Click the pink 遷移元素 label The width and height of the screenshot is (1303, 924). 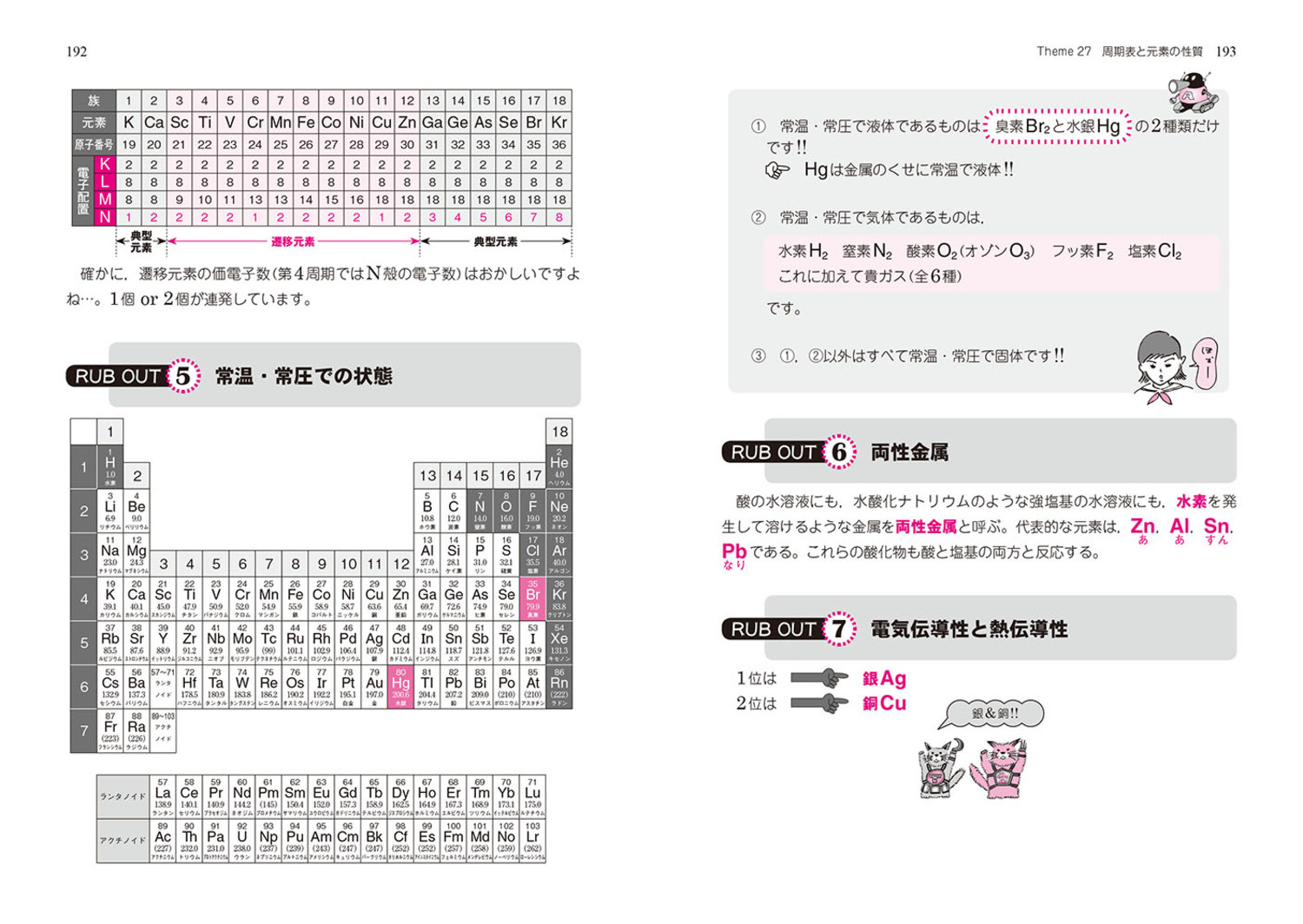click(x=293, y=241)
